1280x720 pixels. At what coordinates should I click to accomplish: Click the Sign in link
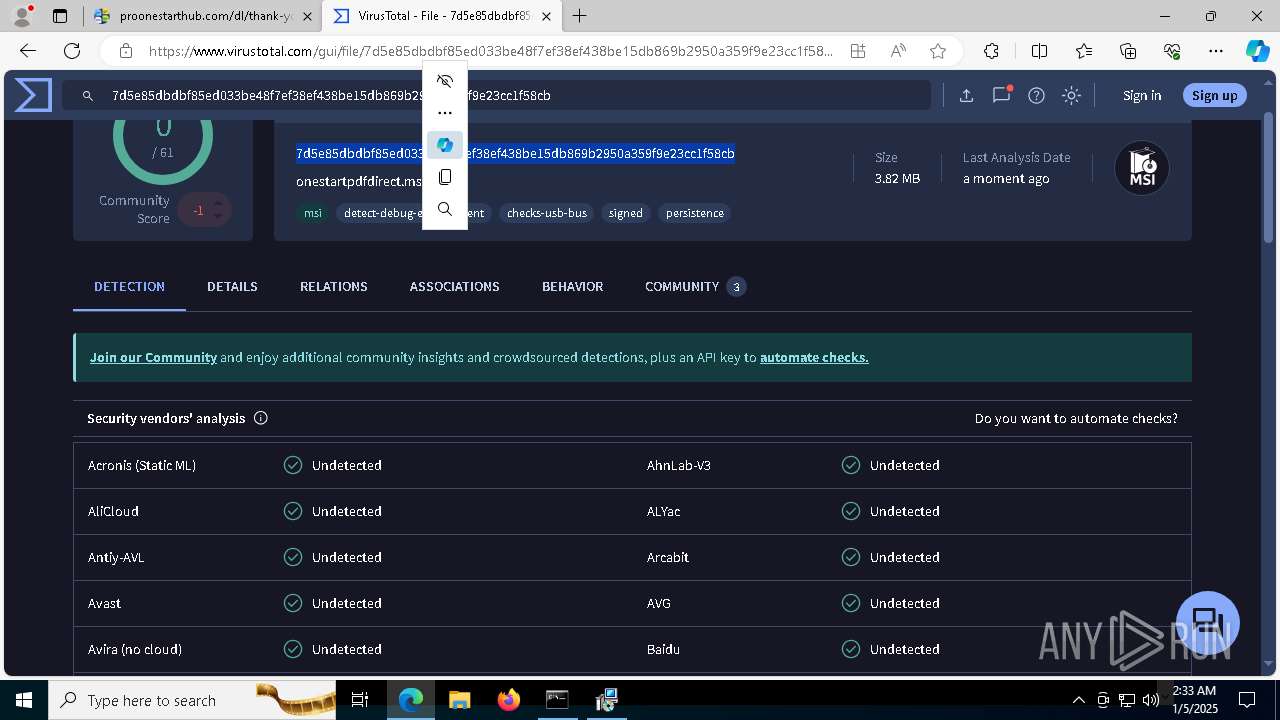[1142, 96]
